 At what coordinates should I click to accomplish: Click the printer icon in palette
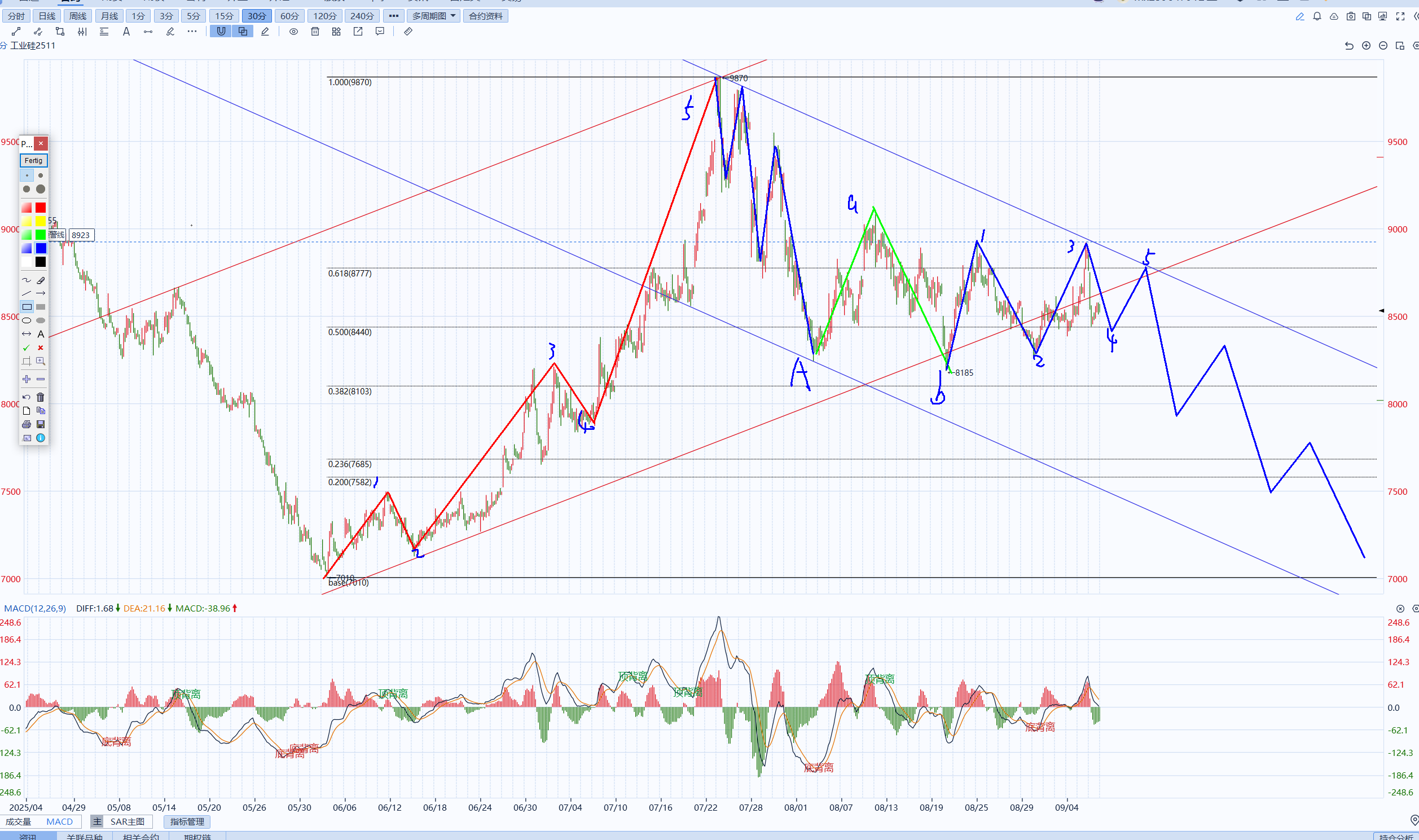point(27,424)
